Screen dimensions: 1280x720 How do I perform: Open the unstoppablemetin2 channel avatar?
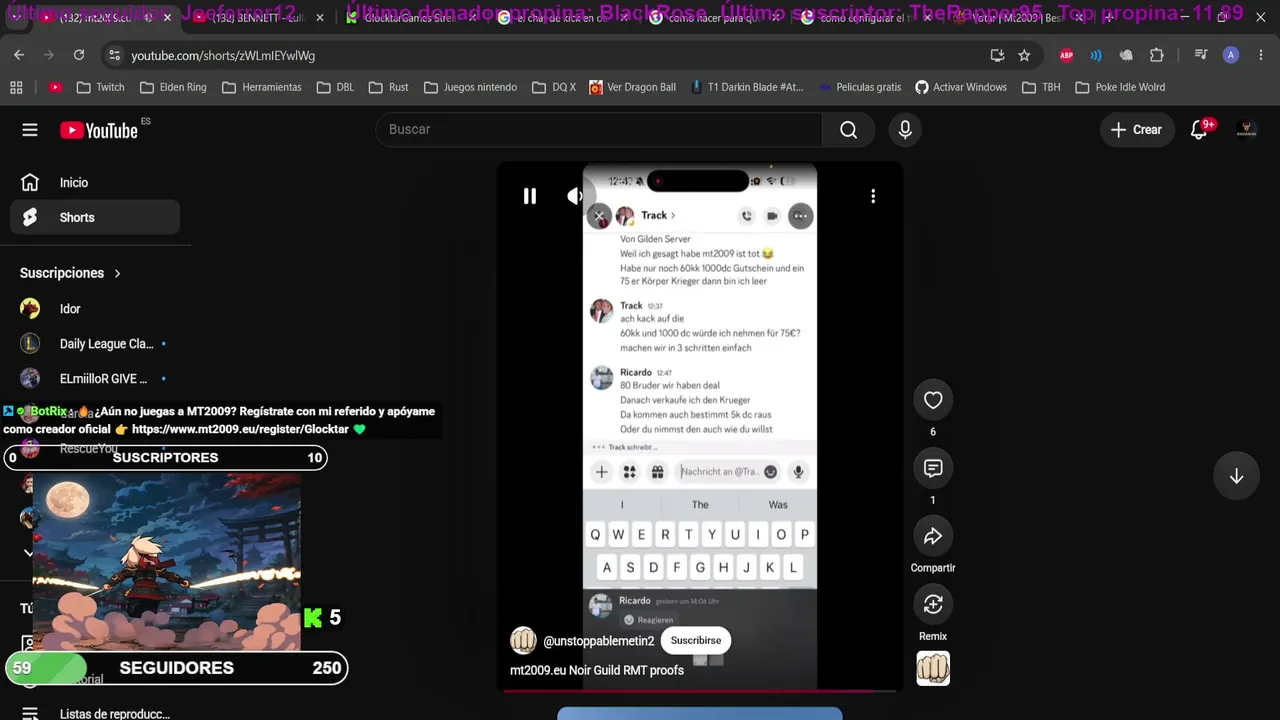click(x=523, y=640)
